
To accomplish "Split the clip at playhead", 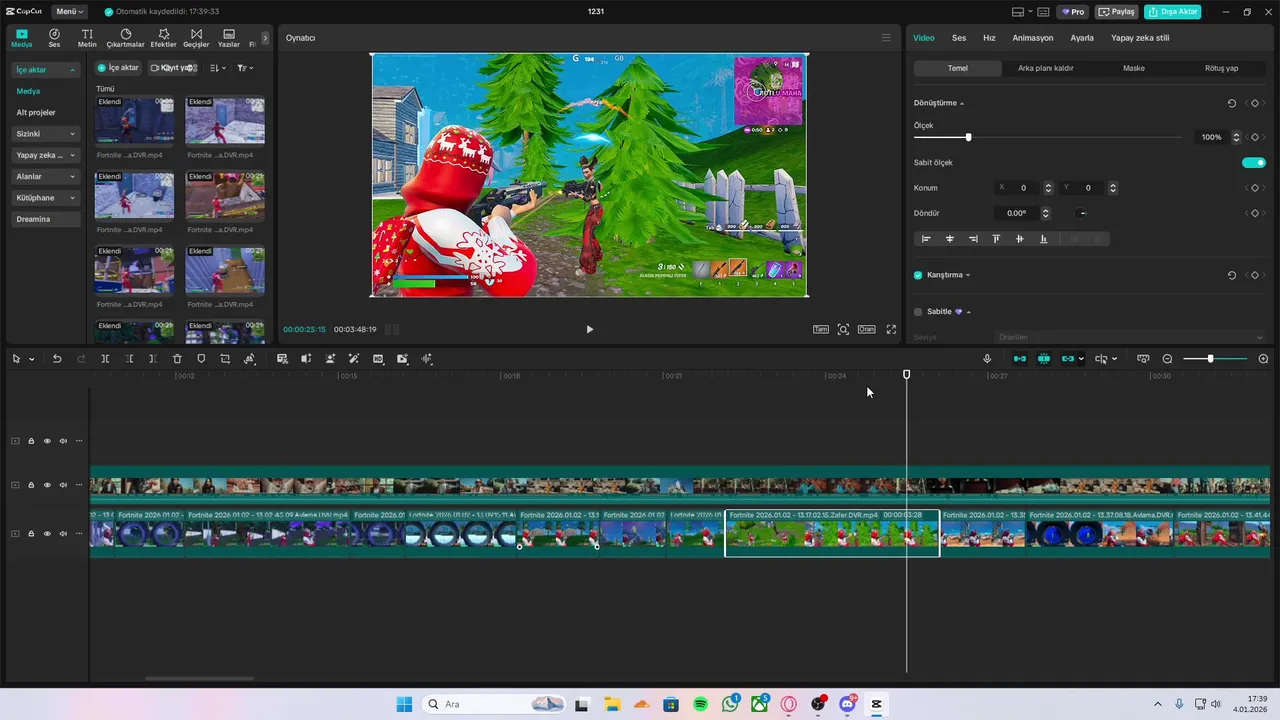I will click(105, 359).
